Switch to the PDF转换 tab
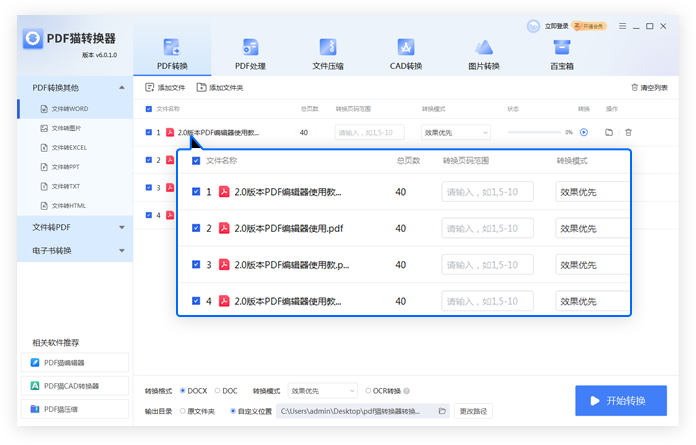This screenshot has width=696, height=445. pyautogui.click(x=172, y=54)
